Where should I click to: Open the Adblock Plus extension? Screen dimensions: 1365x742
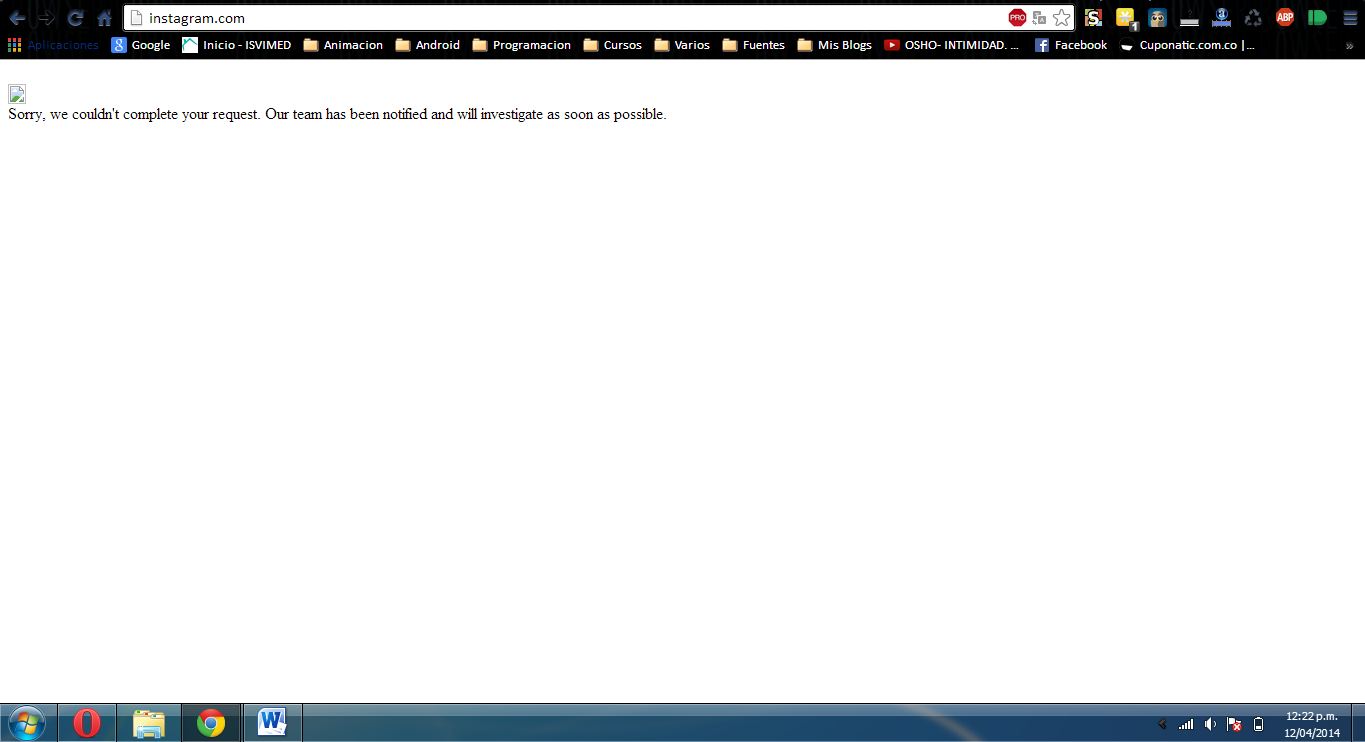(1284, 17)
